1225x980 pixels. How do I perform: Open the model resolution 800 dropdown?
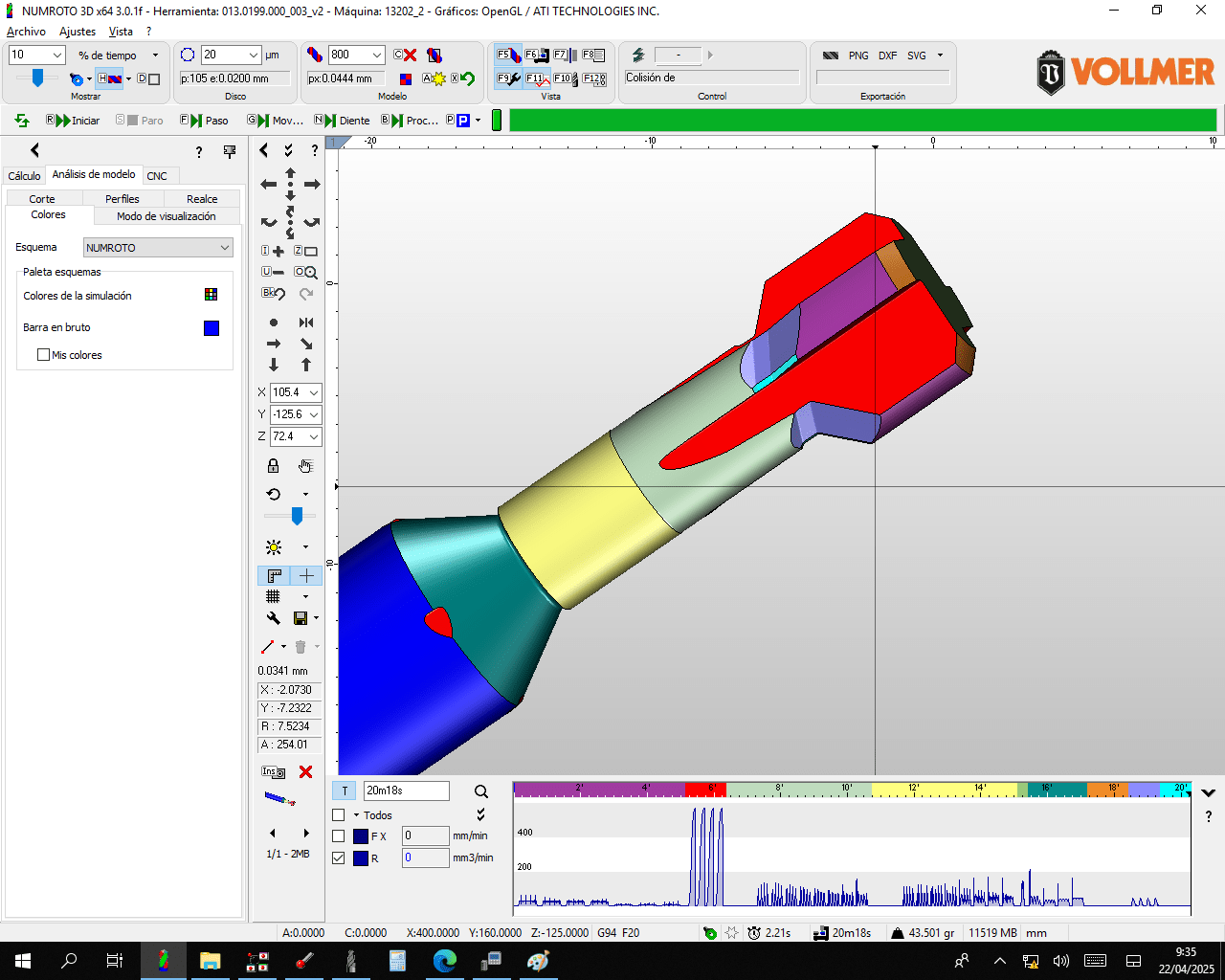click(376, 56)
